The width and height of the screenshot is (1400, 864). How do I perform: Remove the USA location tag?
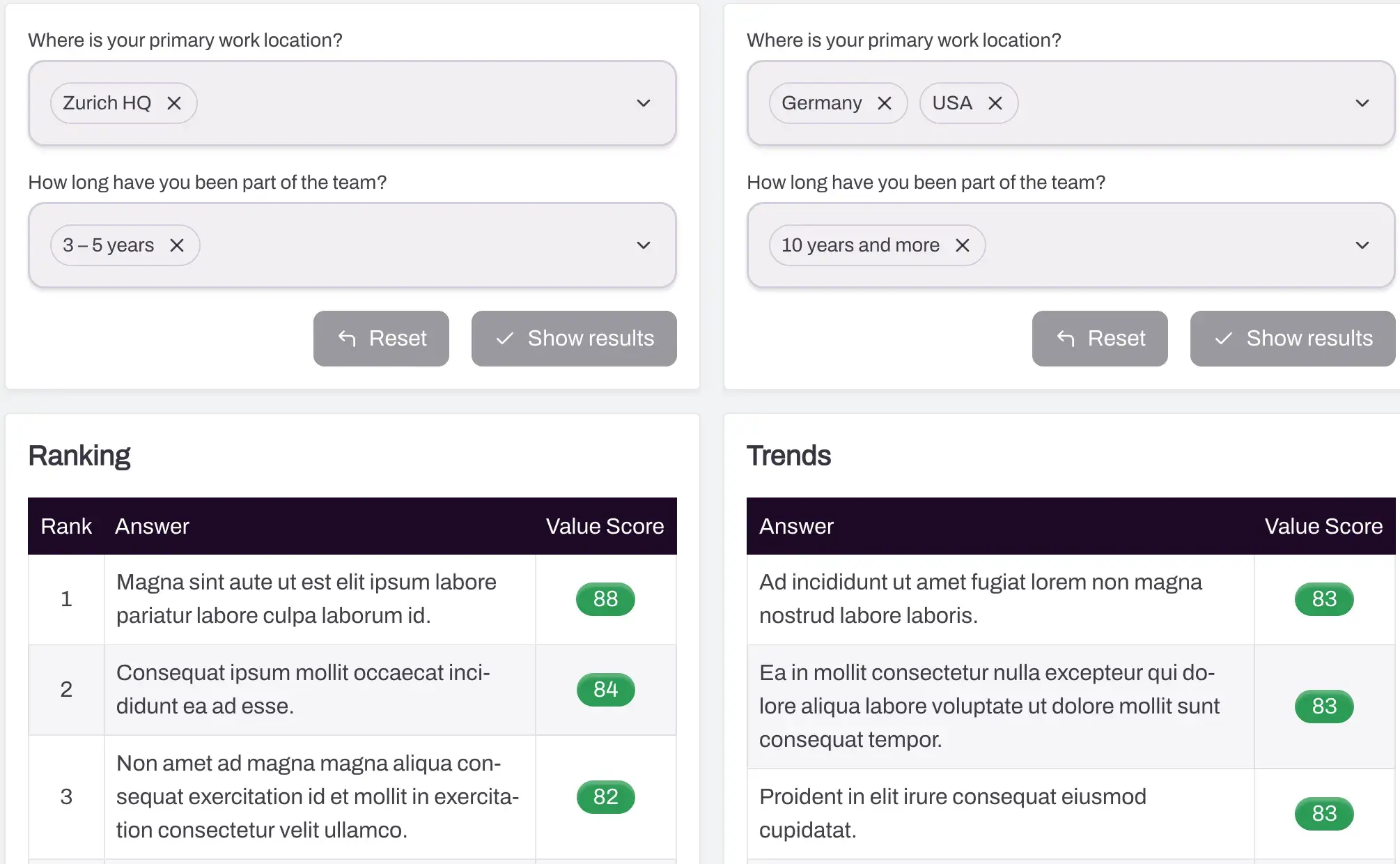(x=995, y=103)
